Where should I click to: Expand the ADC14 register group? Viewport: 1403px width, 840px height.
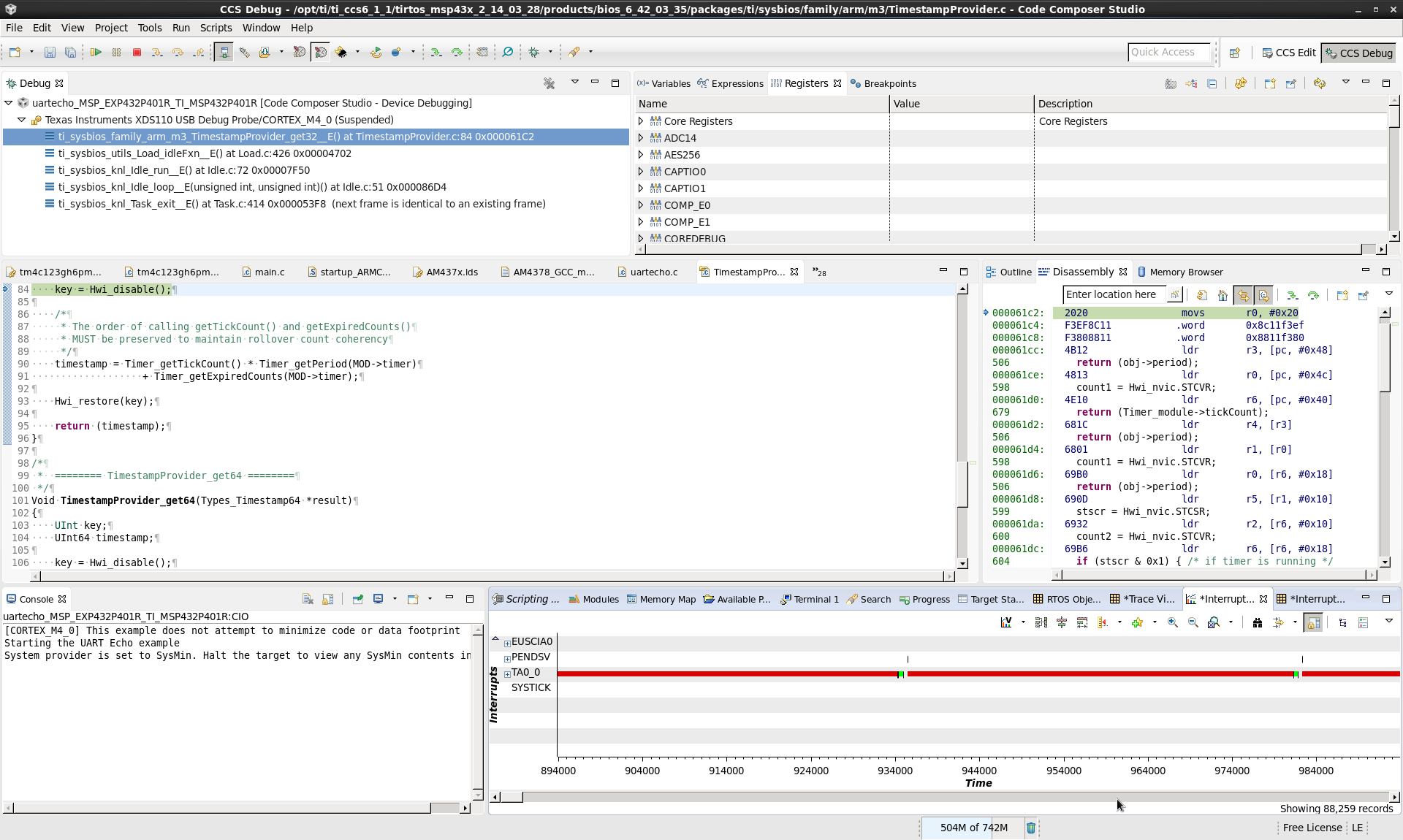click(x=641, y=138)
